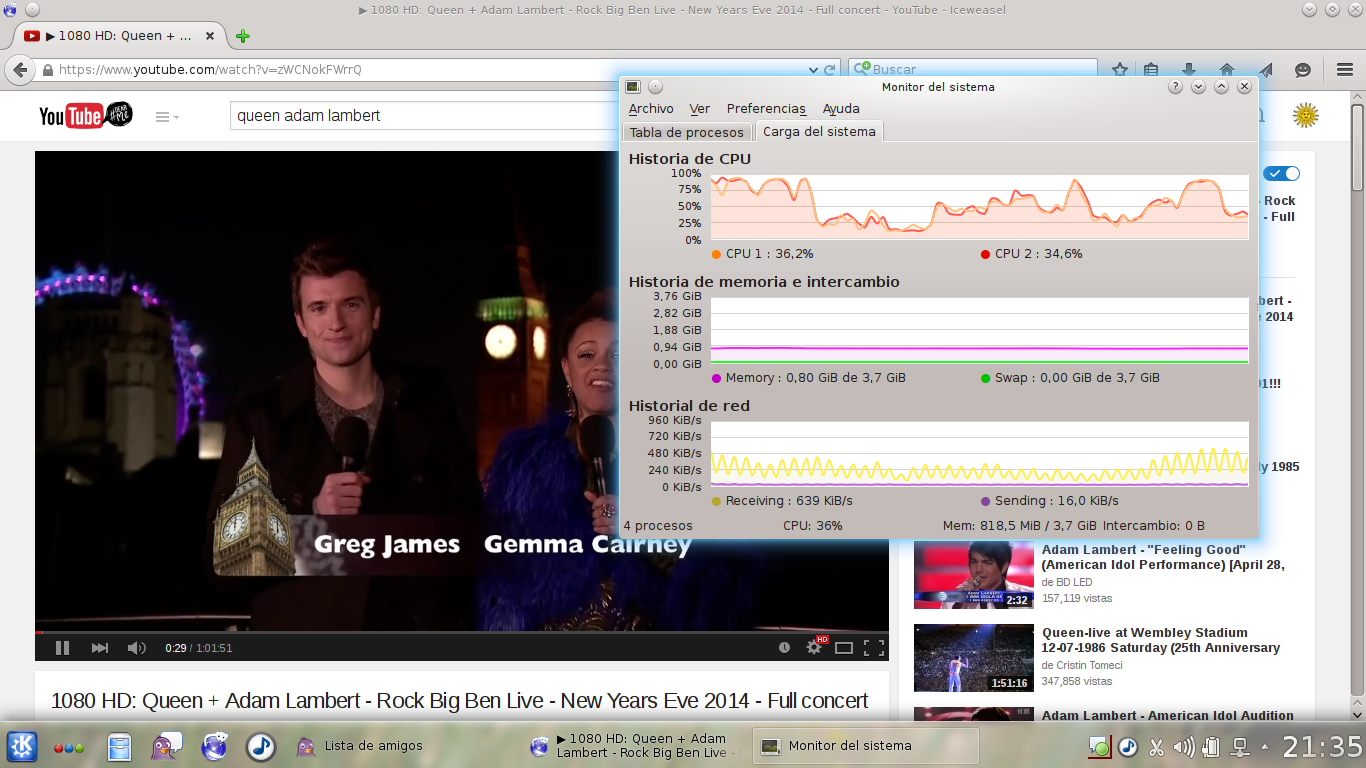Click the YouTube search field
The height and width of the screenshot is (768, 1366).
tap(424, 115)
